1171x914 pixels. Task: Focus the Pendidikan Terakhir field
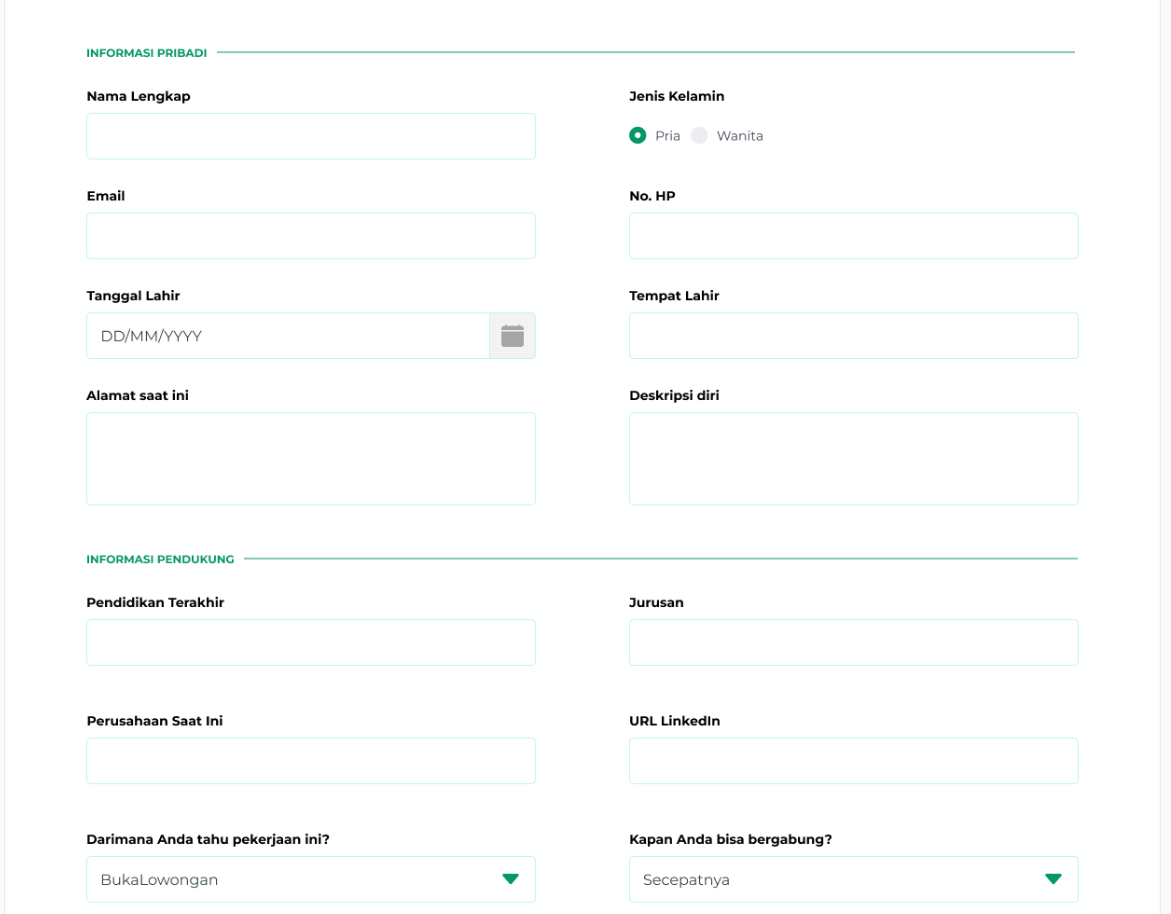310,642
